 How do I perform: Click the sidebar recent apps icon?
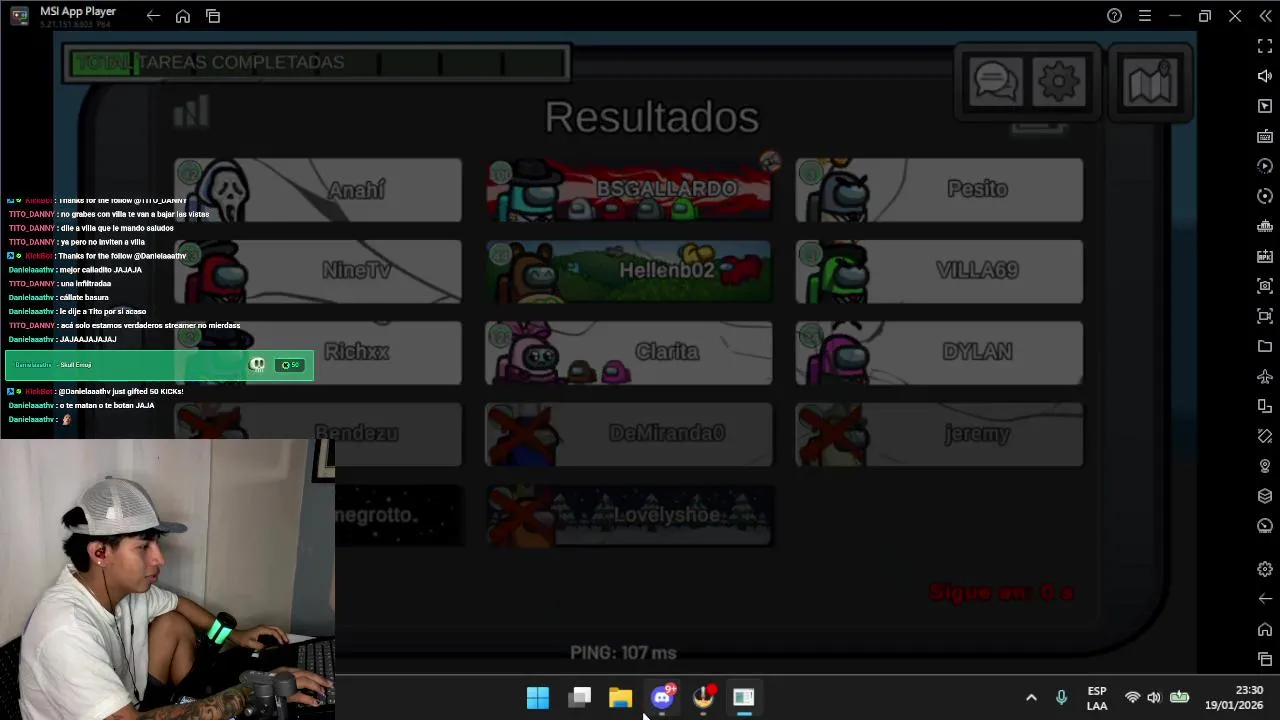[x=1265, y=659]
